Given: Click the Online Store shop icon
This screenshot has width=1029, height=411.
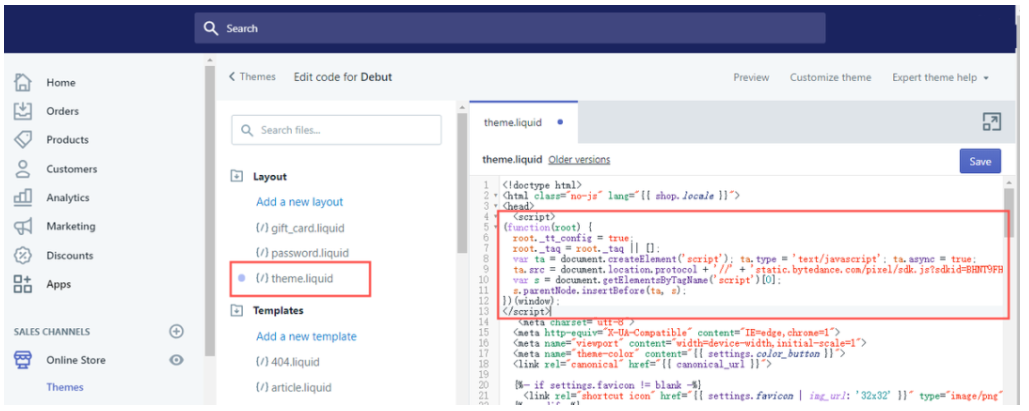Looking at the screenshot, I should (23, 360).
